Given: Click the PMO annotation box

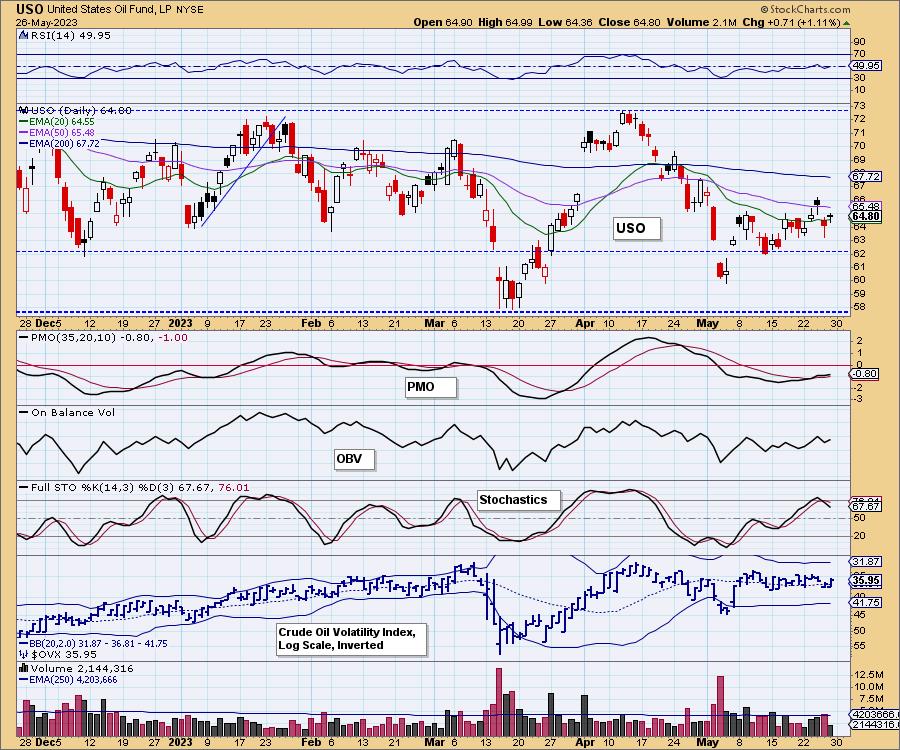Looking at the screenshot, I should pyautogui.click(x=430, y=387).
